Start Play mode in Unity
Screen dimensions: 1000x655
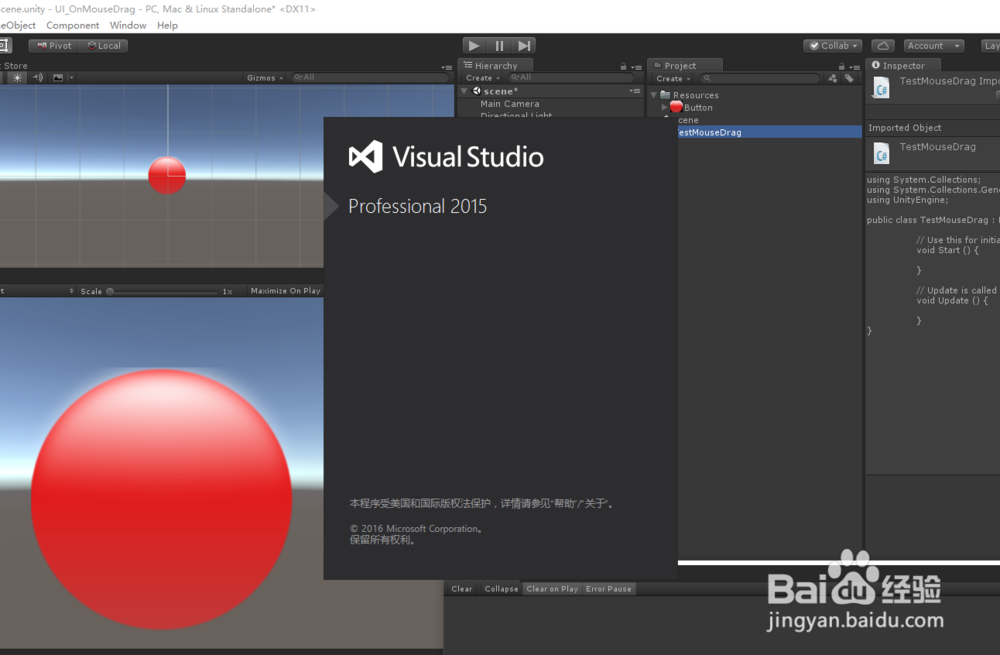[474, 45]
